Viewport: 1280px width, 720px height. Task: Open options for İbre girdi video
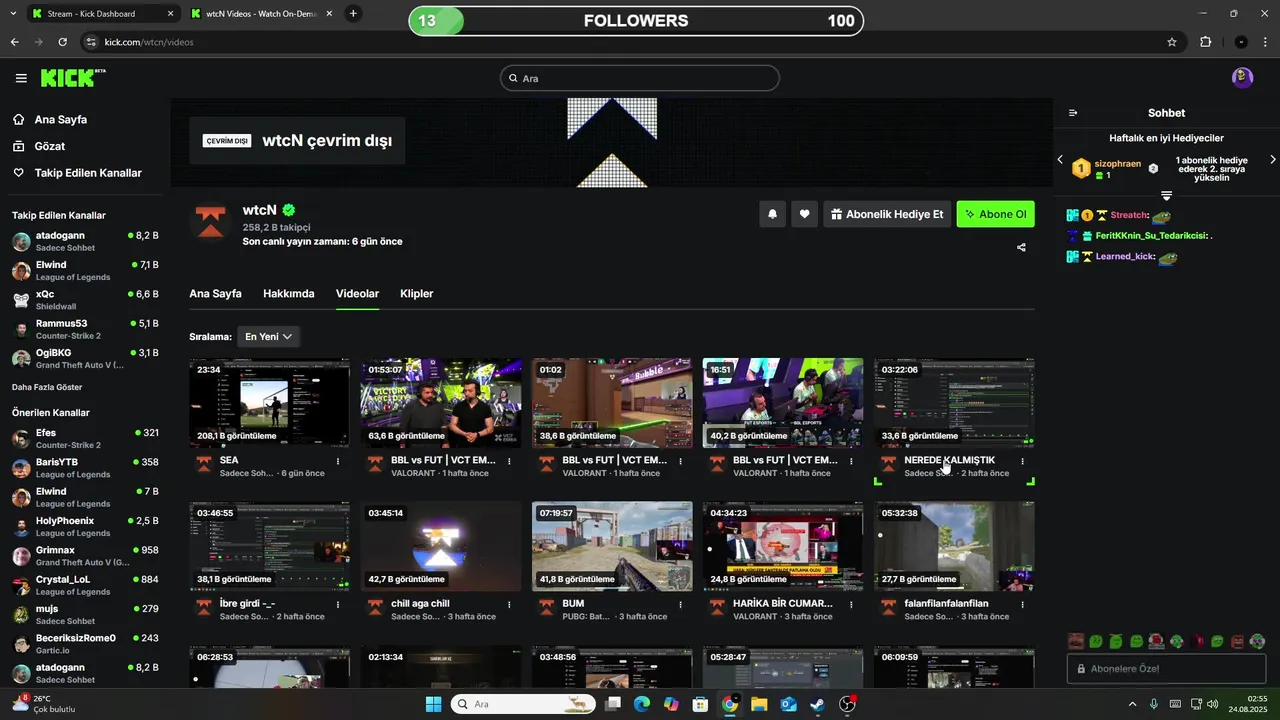click(x=338, y=605)
